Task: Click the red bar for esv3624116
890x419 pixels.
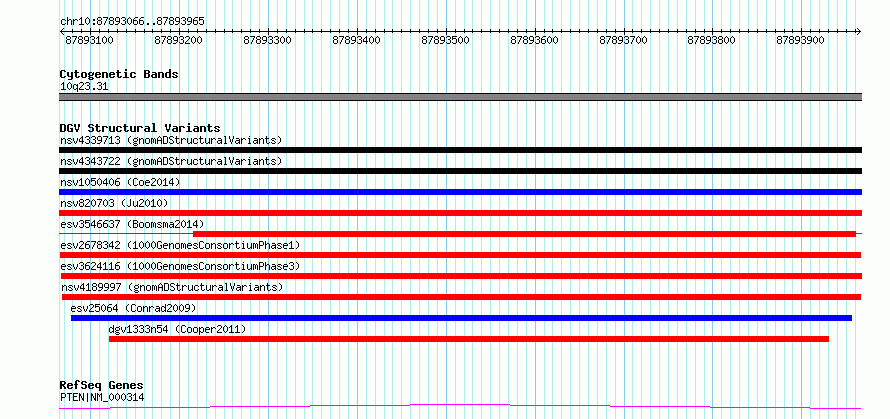Action: click(x=461, y=276)
